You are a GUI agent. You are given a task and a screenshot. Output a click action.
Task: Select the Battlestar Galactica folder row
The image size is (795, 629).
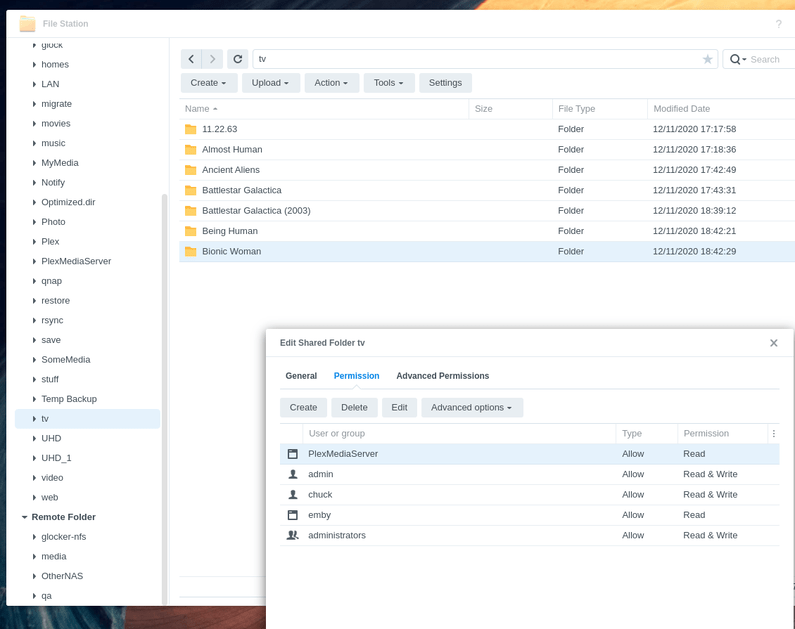487,190
